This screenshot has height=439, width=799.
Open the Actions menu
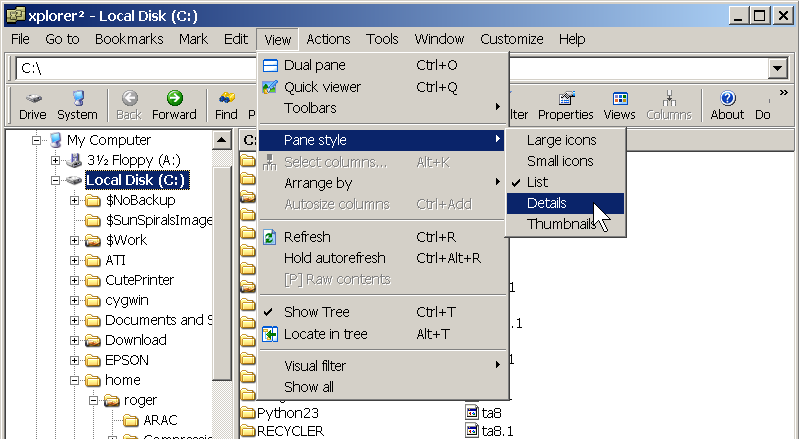pyautogui.click(x=328, y=39)
